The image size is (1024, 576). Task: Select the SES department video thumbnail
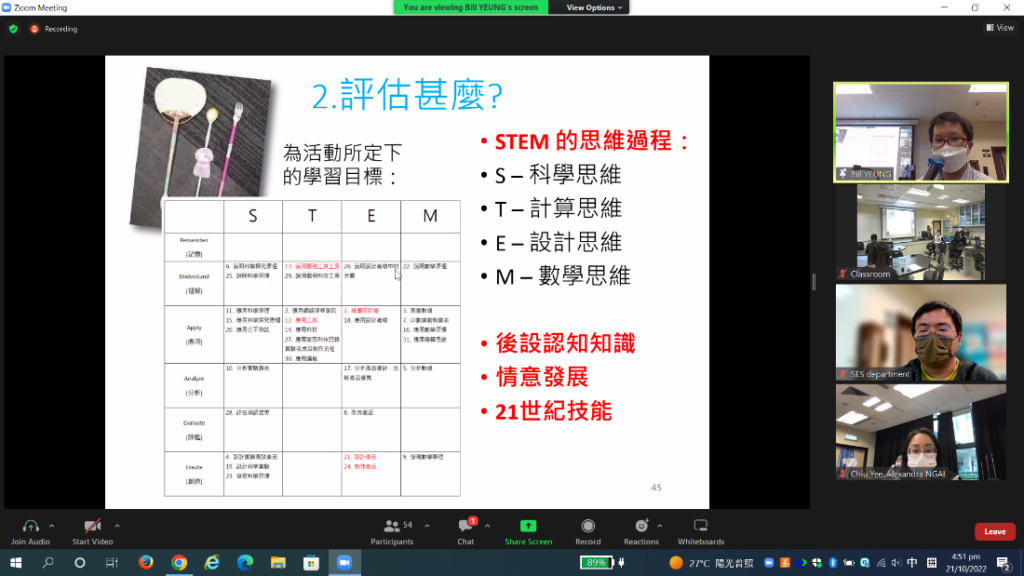coord(921,332)
